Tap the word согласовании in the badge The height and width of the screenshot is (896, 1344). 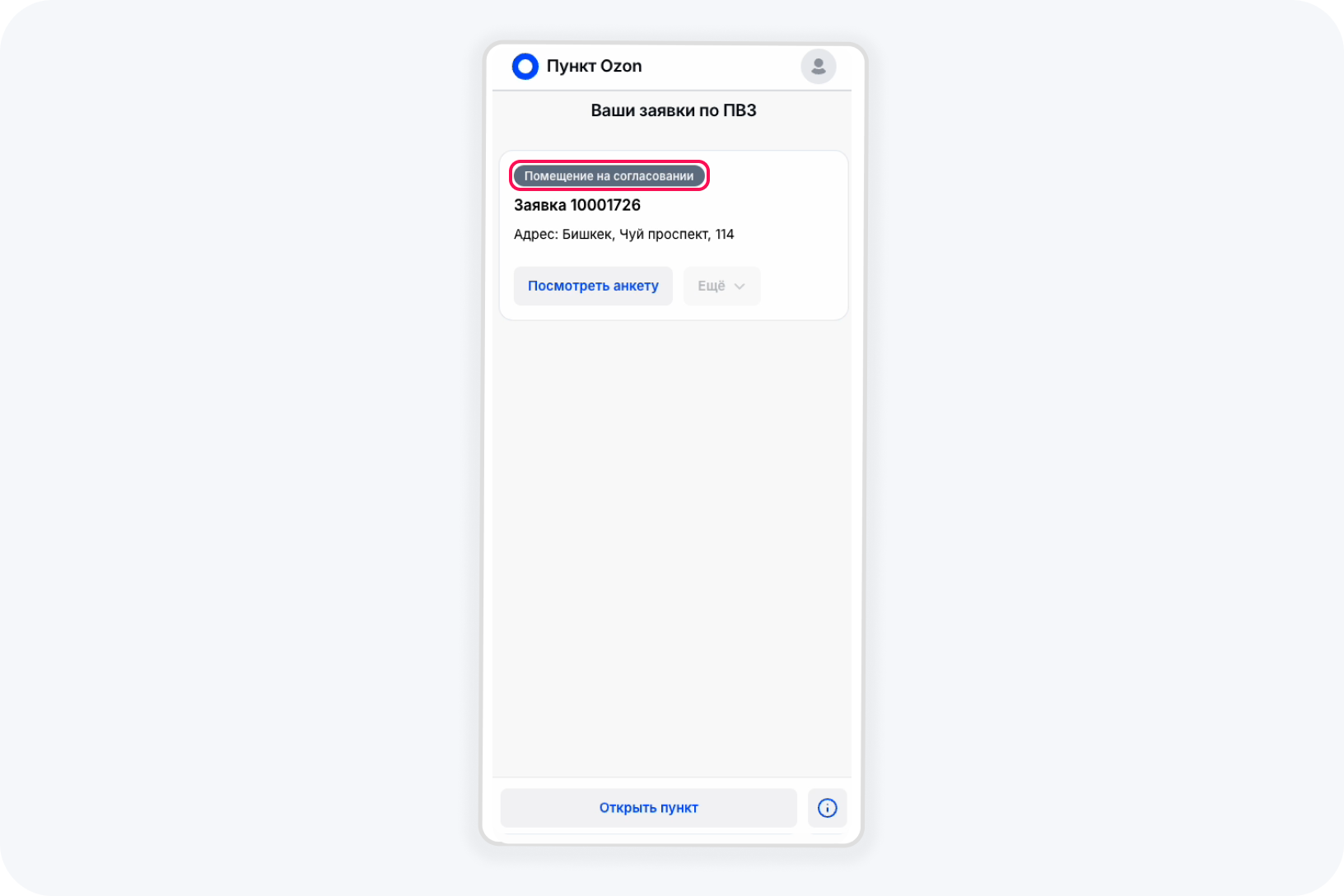(x=653, y=176)
